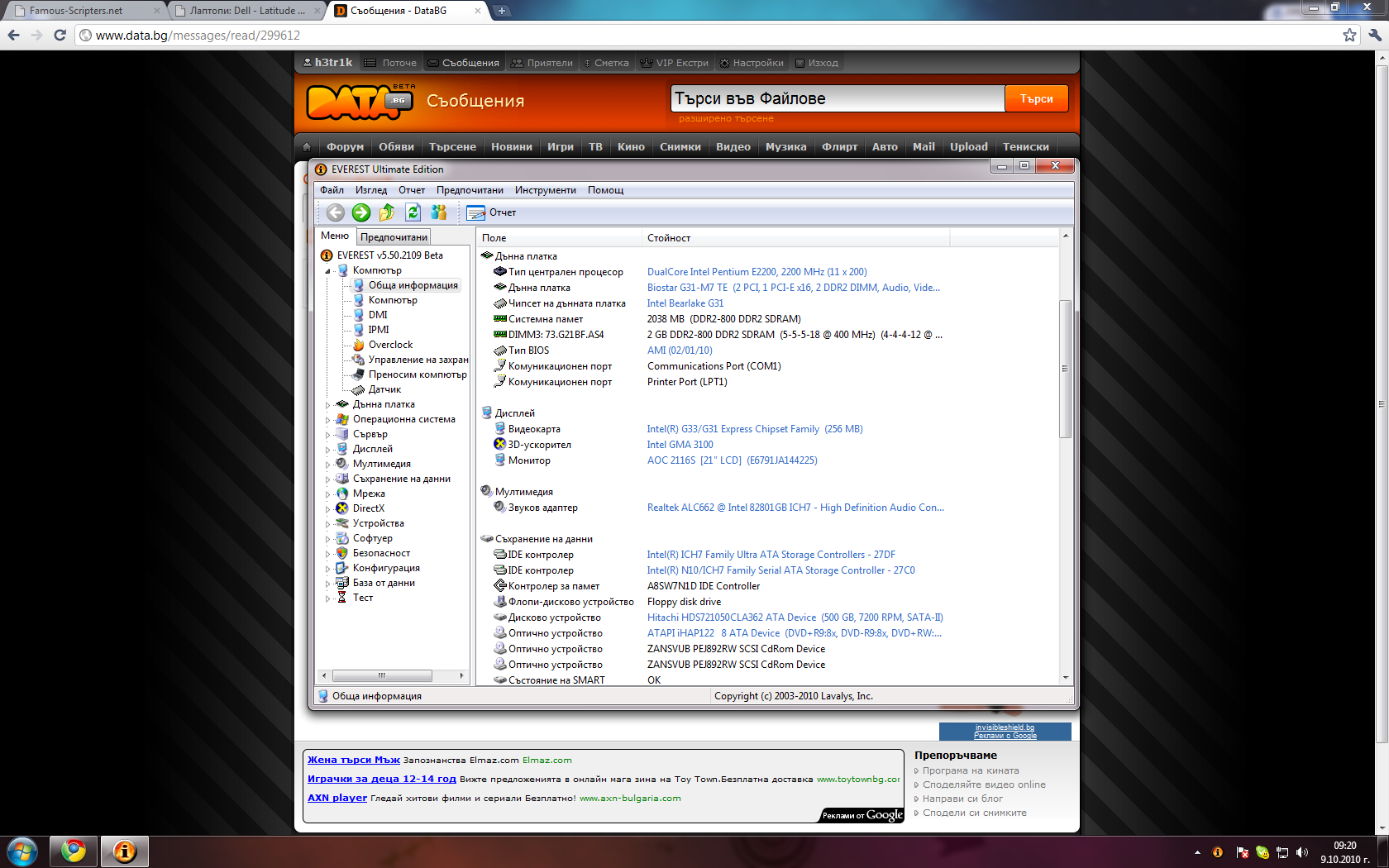Select Overclock in the tree menu
This screenshot has height=868, width=1389.
390,345
